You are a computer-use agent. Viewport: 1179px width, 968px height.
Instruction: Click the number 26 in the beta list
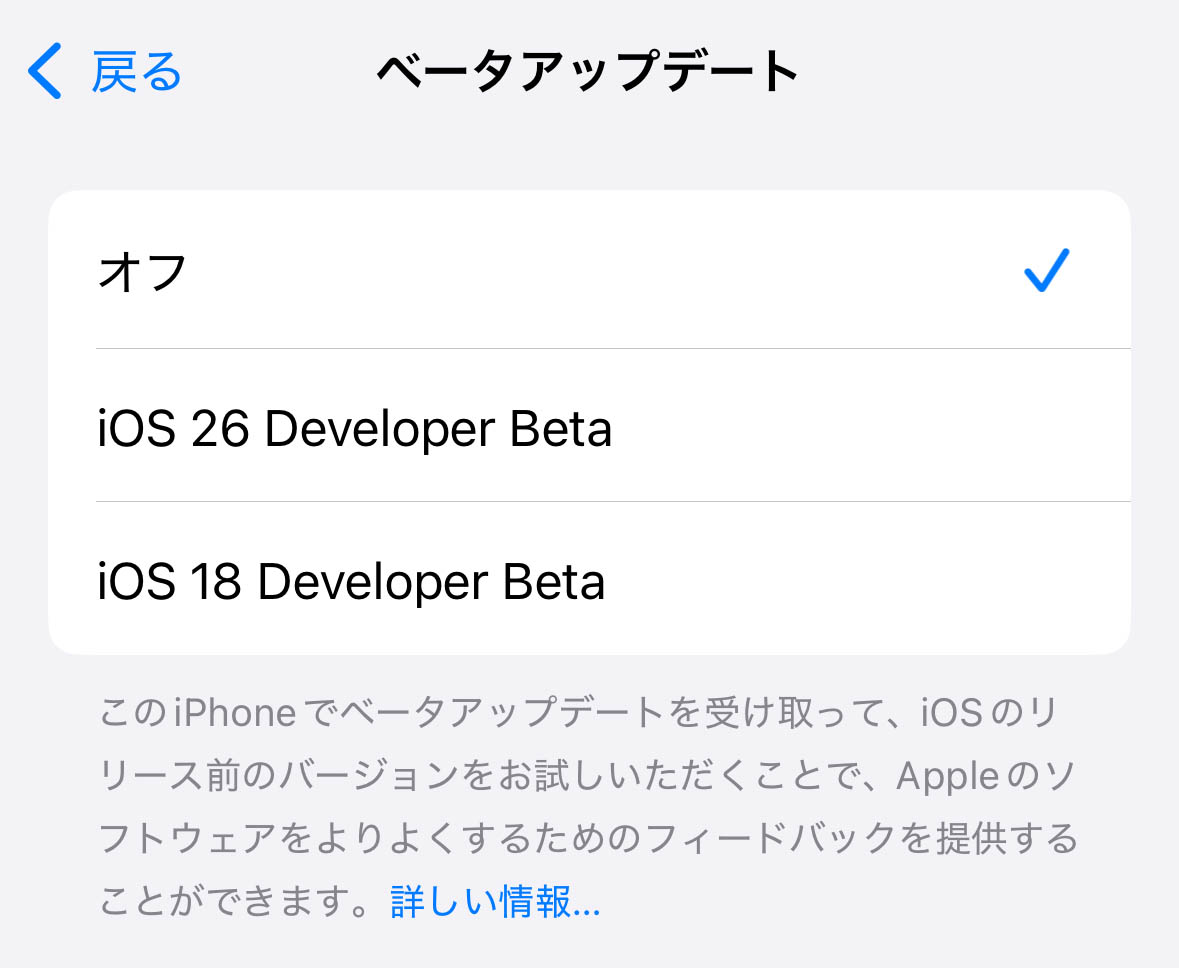pyautogui.click(x=220, y=429)
